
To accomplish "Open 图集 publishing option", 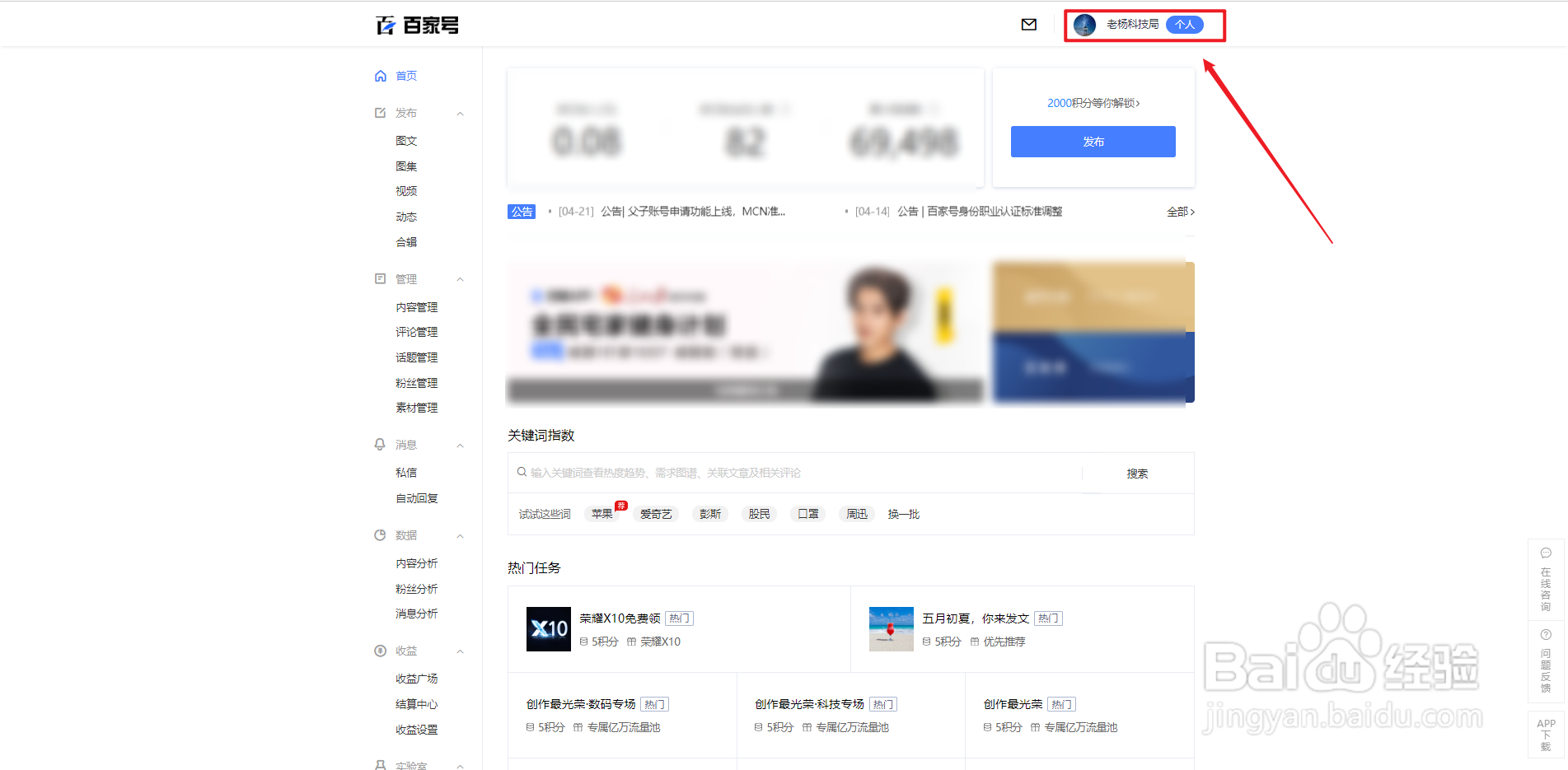I will [406, 166].
